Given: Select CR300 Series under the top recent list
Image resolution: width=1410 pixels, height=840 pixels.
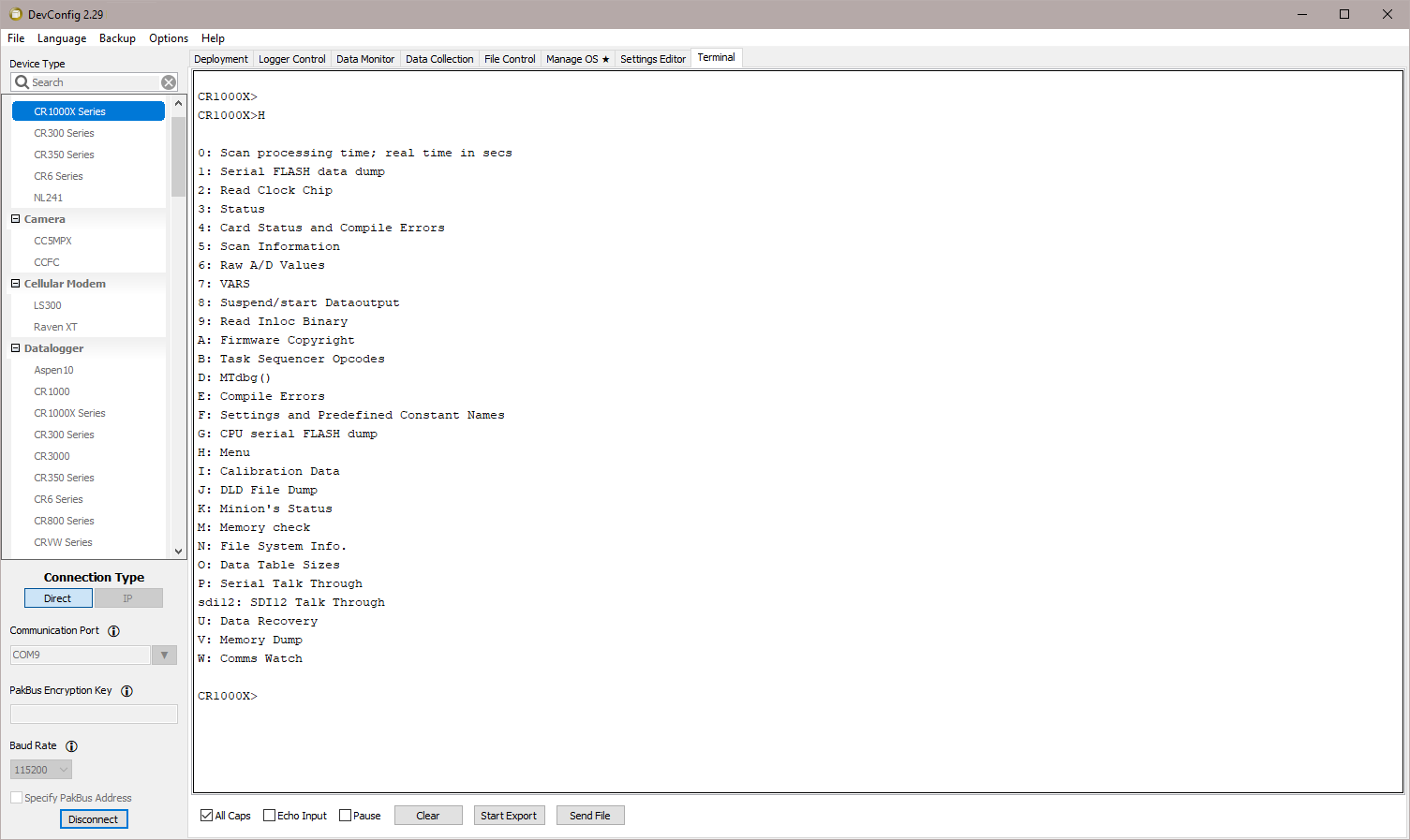Looking at the screenshot, I should (x=64, y=133).
